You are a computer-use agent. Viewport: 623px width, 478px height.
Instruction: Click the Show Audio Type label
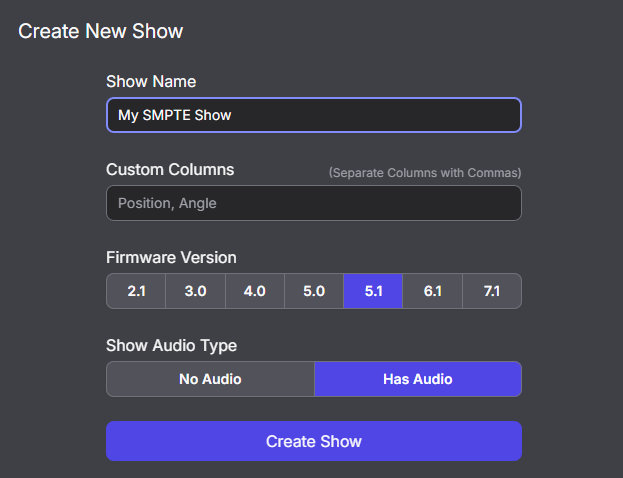[x=172, y=345]
